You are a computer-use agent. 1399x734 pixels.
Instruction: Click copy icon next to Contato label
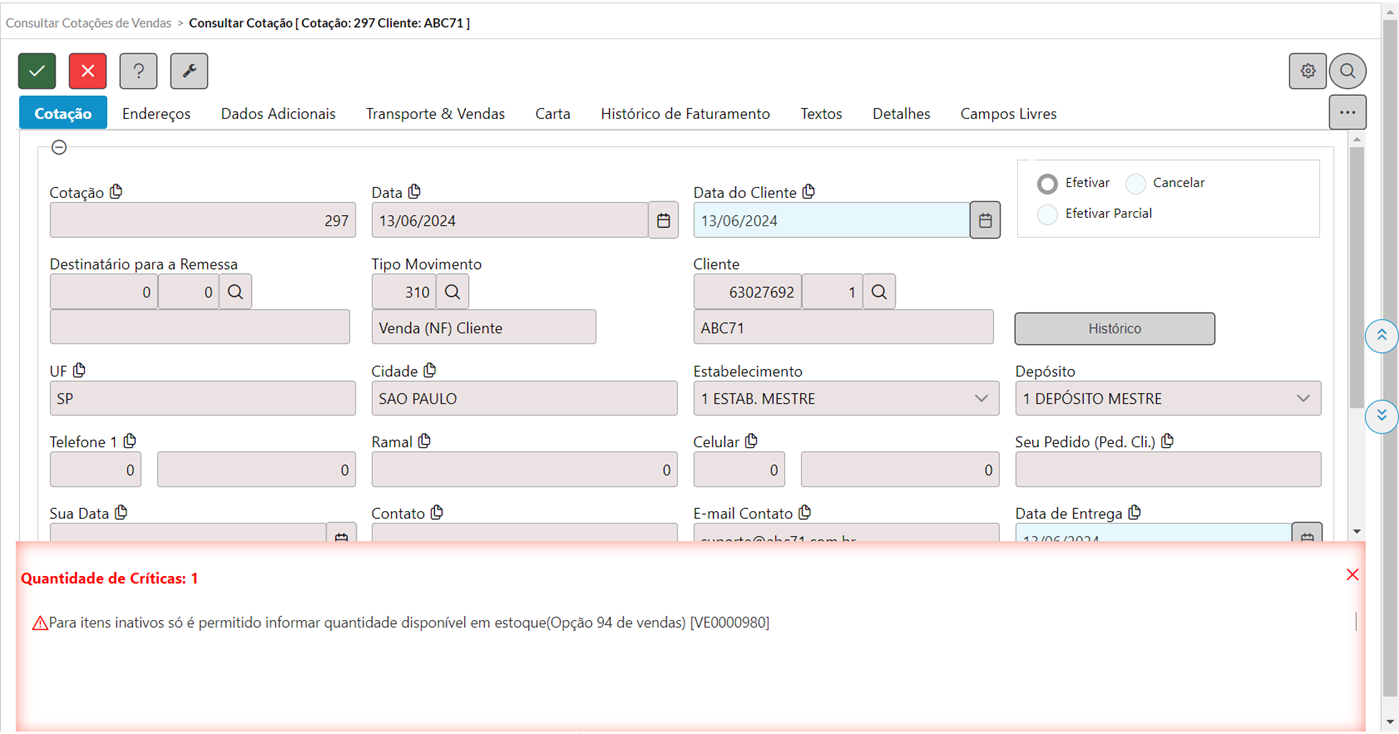437,512
